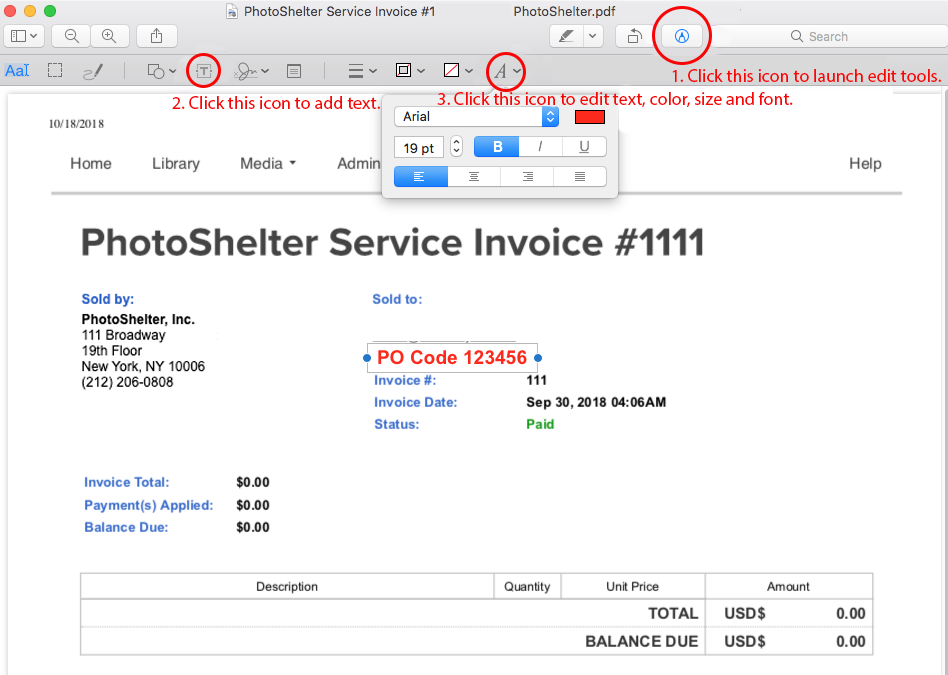Choose the Rectangular Selection tool
Screen dimensions: 948x675
pos(55,71)
